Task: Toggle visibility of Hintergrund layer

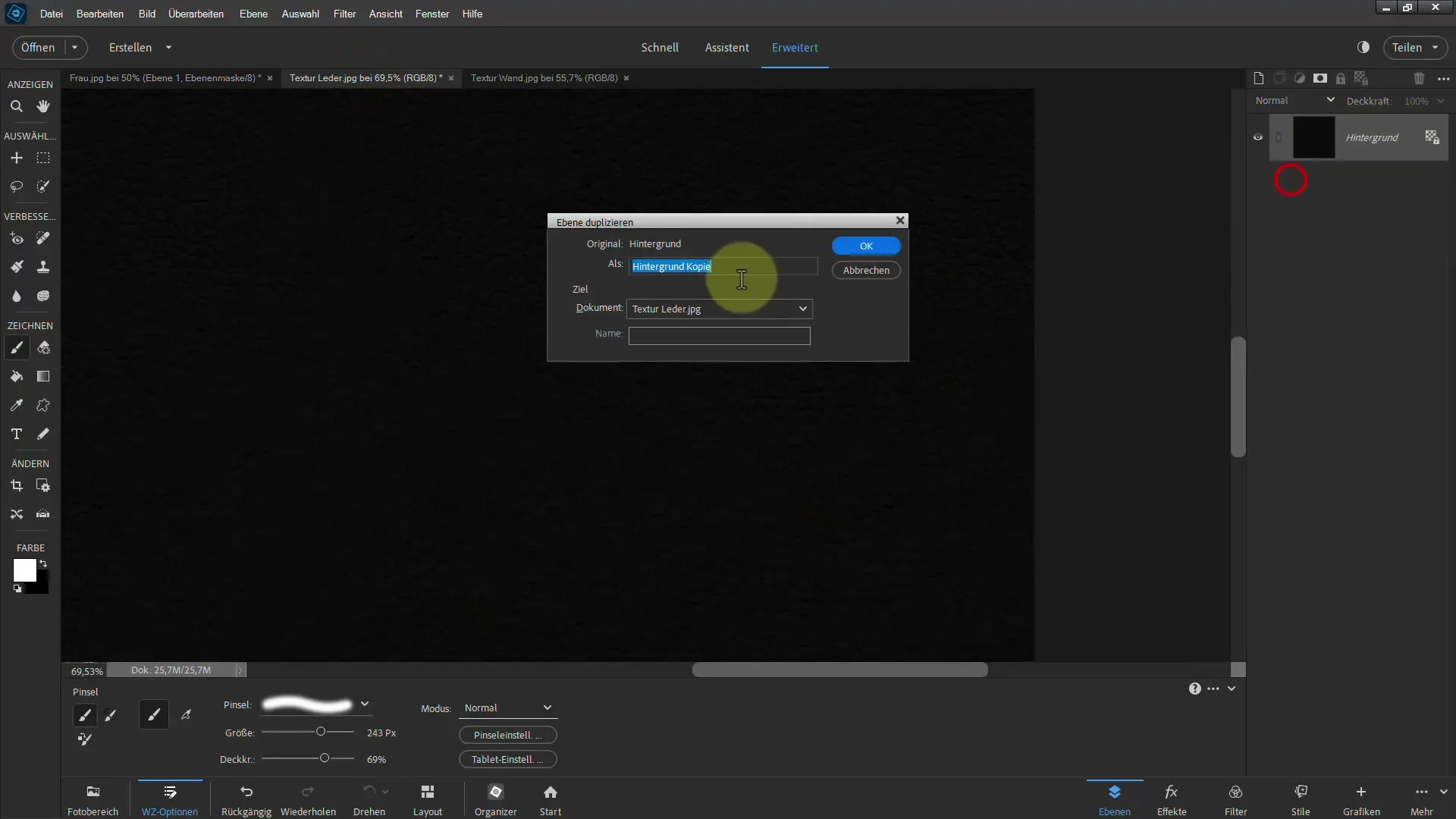Action: tap(1257, 137)
